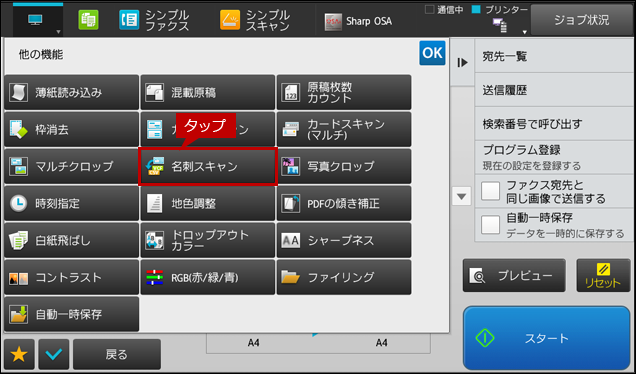
Task: Enable ファクス宛先と同じ画像で送信する checkbox
Action: [490, 191]
